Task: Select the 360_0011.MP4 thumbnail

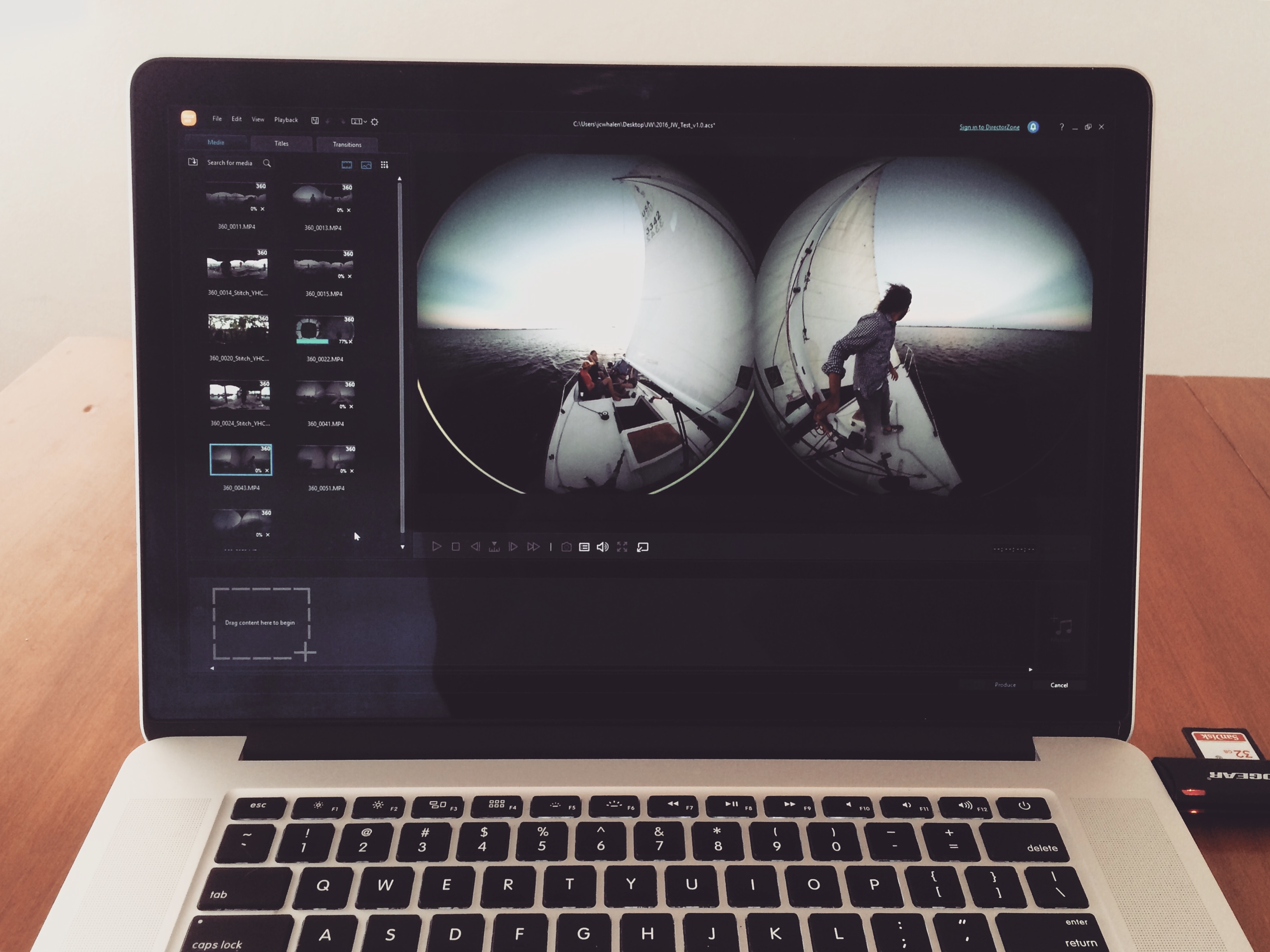Action: click(236, 198)
